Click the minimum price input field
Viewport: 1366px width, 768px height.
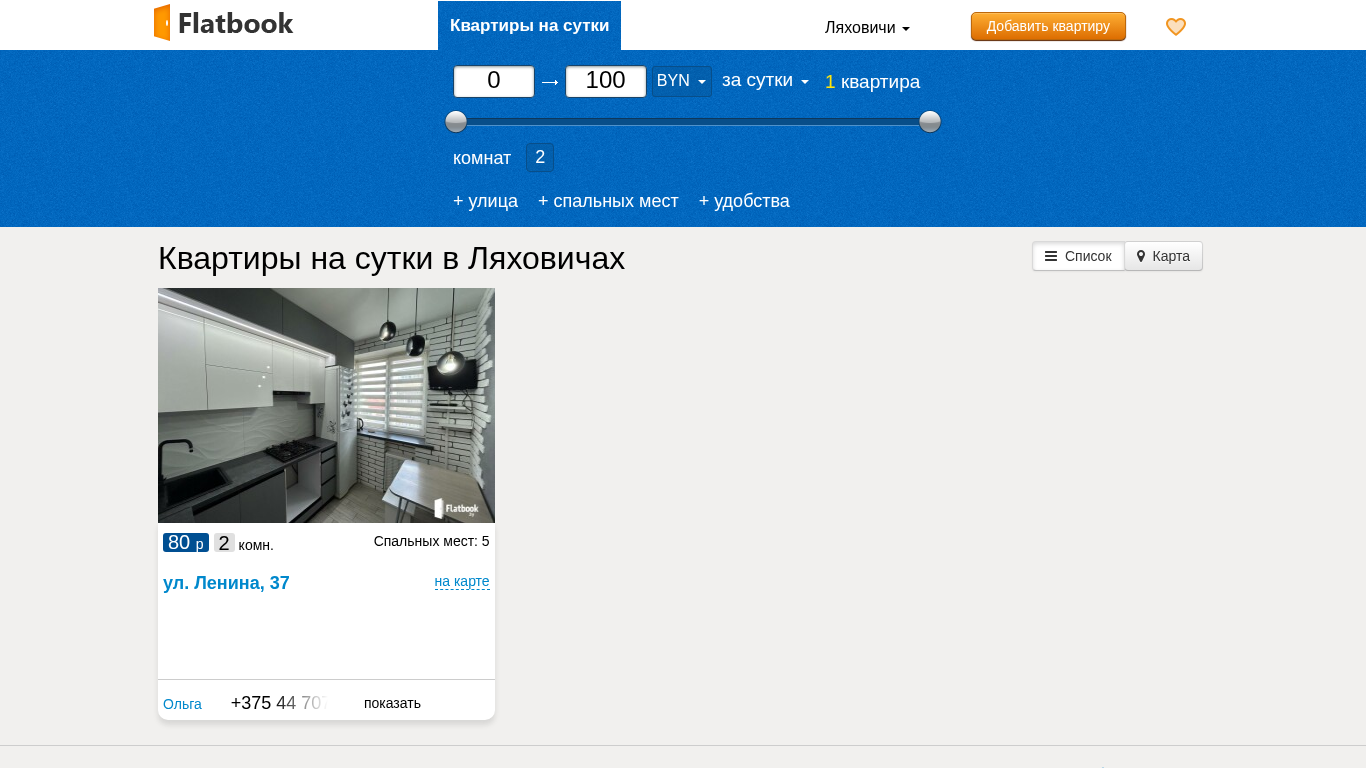point(494,81)
